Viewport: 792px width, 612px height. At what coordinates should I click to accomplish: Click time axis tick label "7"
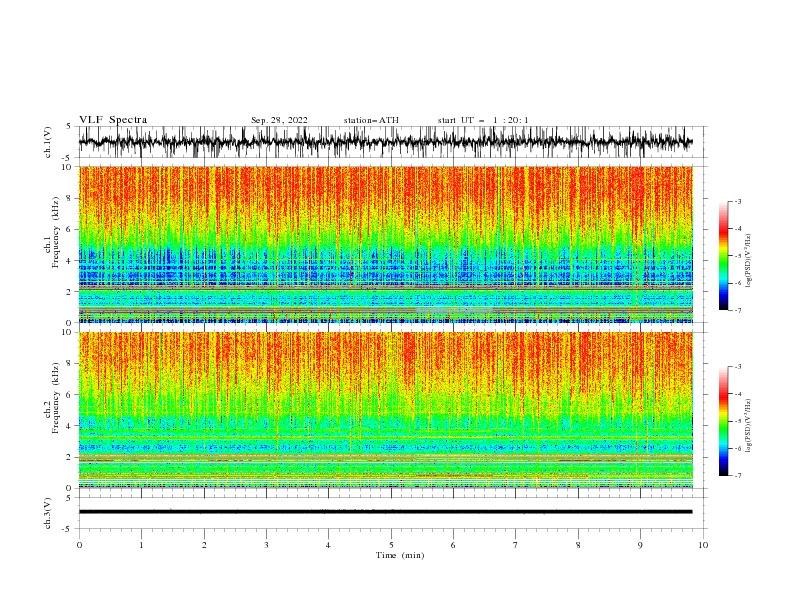click(x=516, y=545)
